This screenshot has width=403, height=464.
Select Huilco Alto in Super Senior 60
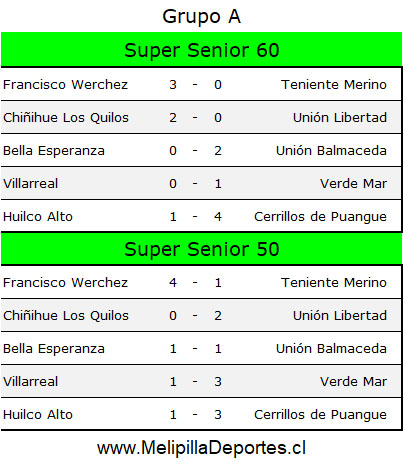tap(38, 217)
